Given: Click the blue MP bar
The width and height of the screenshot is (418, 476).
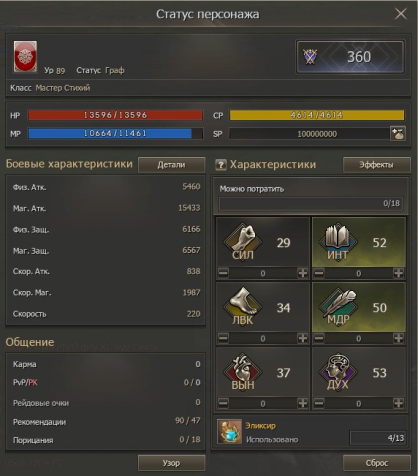Looking at the screenshot, I should coord(115,134).
